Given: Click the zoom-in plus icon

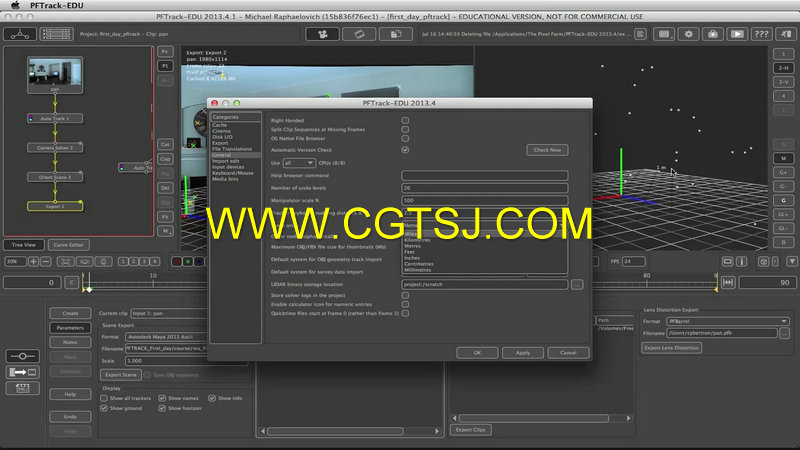Looking at the screenshot, I should (x=33, y=261).
